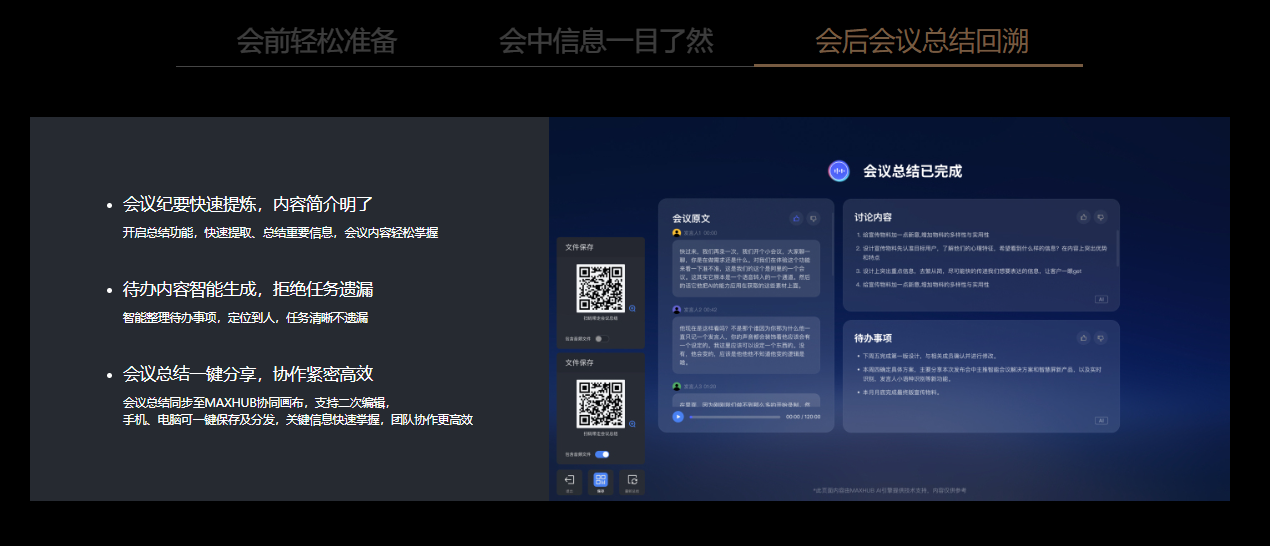Screen dimensions: 1270x546
Task: Enlarge the upper QR code with magnifier
Action: pyautogui.click(x=632, y=308)
